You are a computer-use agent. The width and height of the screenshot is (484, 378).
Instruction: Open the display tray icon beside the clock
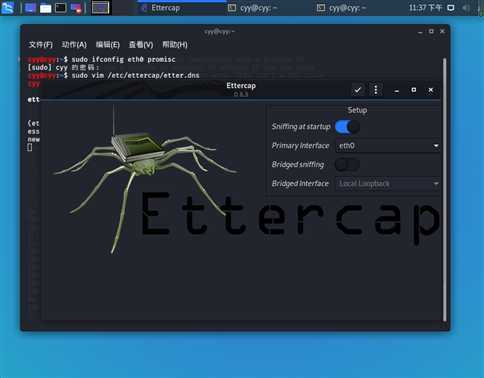pyautogui.click(x=451, y=8)
